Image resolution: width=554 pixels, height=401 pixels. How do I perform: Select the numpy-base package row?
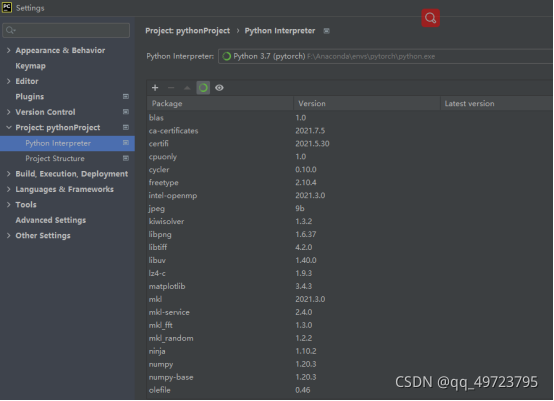[350, 377]
